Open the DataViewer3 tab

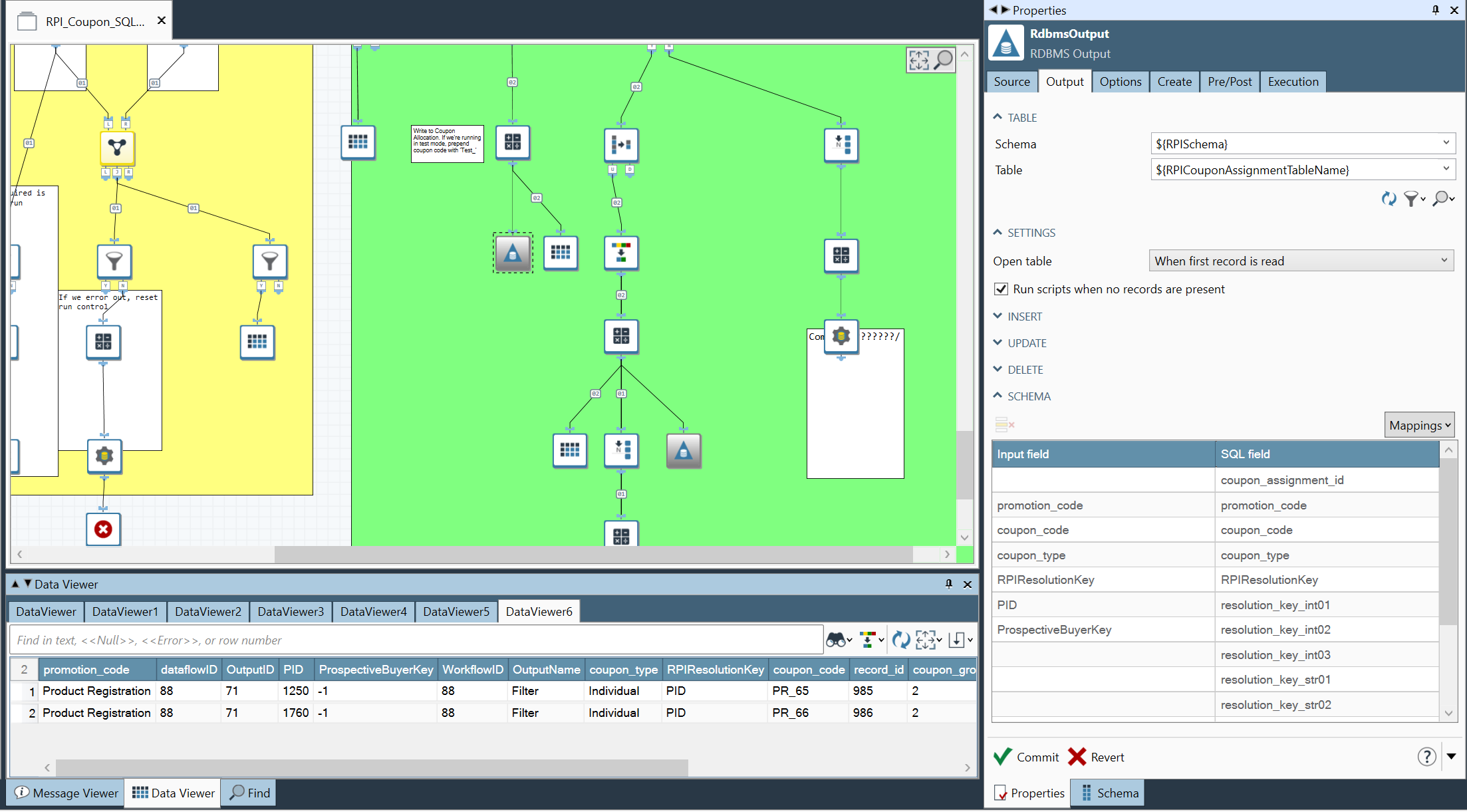[x=291, y=611]
